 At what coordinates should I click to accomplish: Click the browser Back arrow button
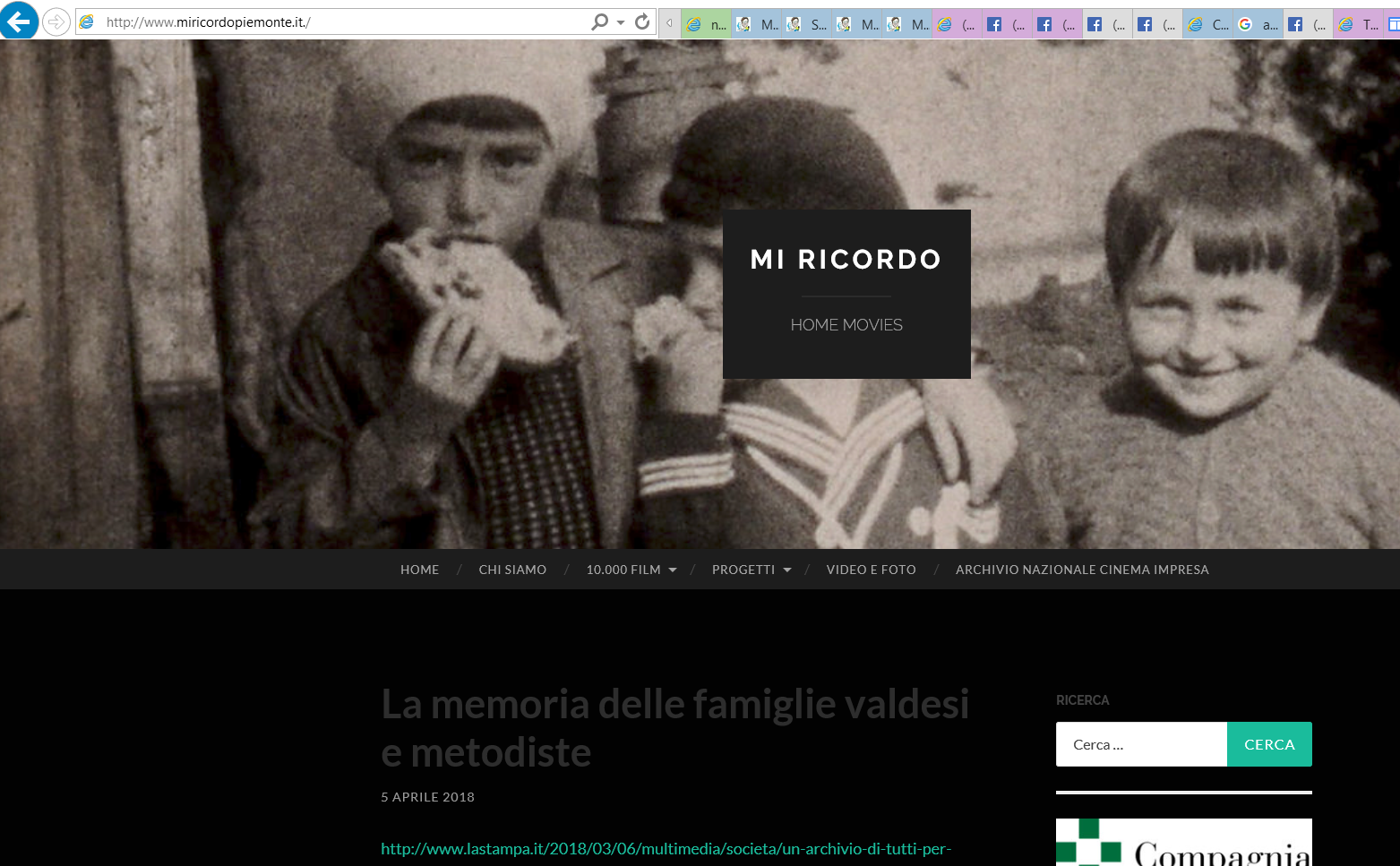click(x=19, y=21)
